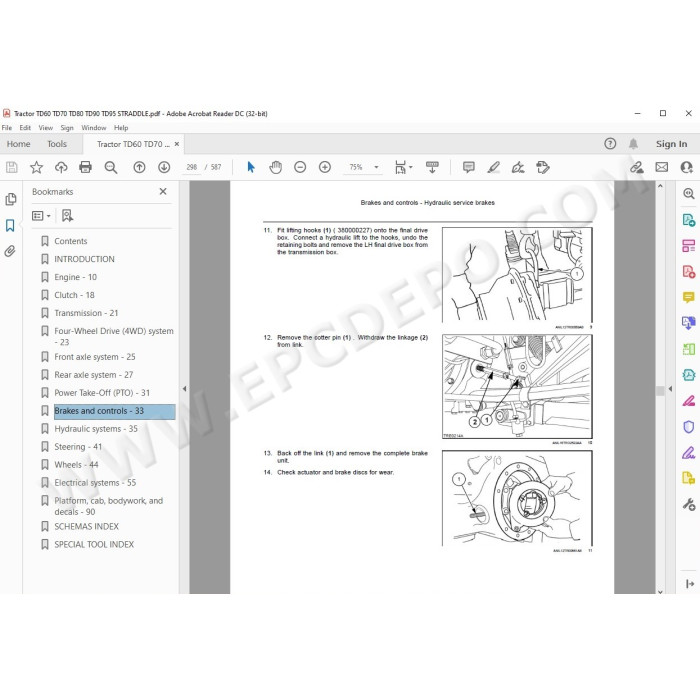The width and height of the screenshot is (700, 700).
Task: Open the Edit menu
Action: click(x=25, y=128)
